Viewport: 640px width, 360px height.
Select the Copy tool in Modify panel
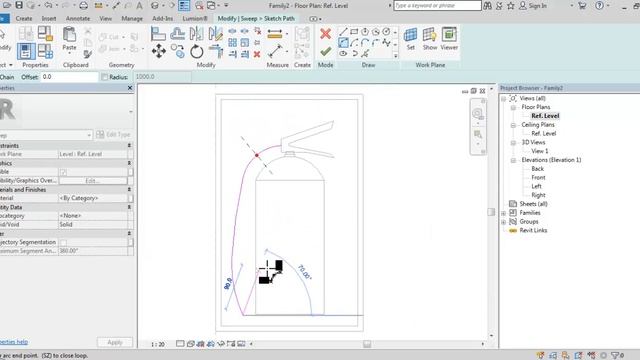(x=178, y=51)
